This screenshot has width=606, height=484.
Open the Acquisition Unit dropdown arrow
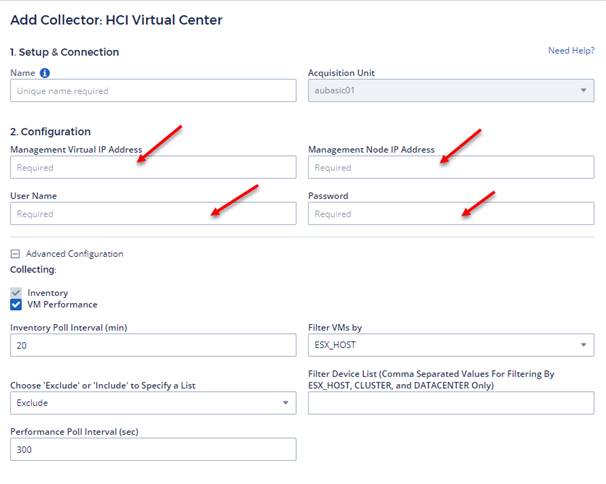point(583,90)
